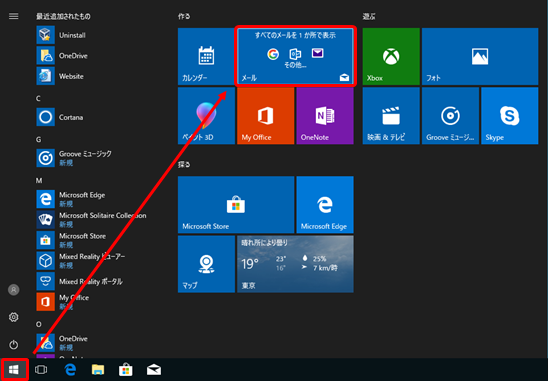Open the Calendar tile
This screenshot has height=381, width=548.
206,56
